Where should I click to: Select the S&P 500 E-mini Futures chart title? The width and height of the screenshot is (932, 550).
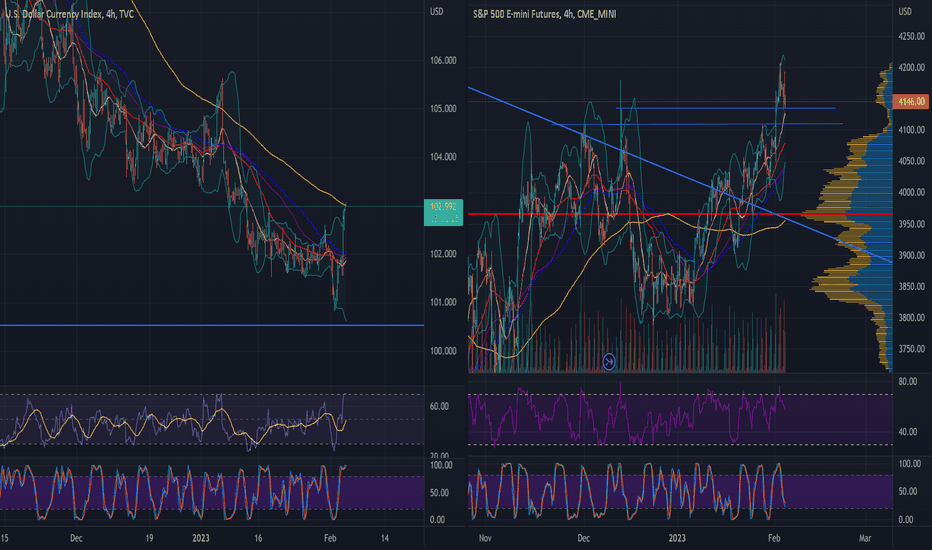[x=544, y=14]
